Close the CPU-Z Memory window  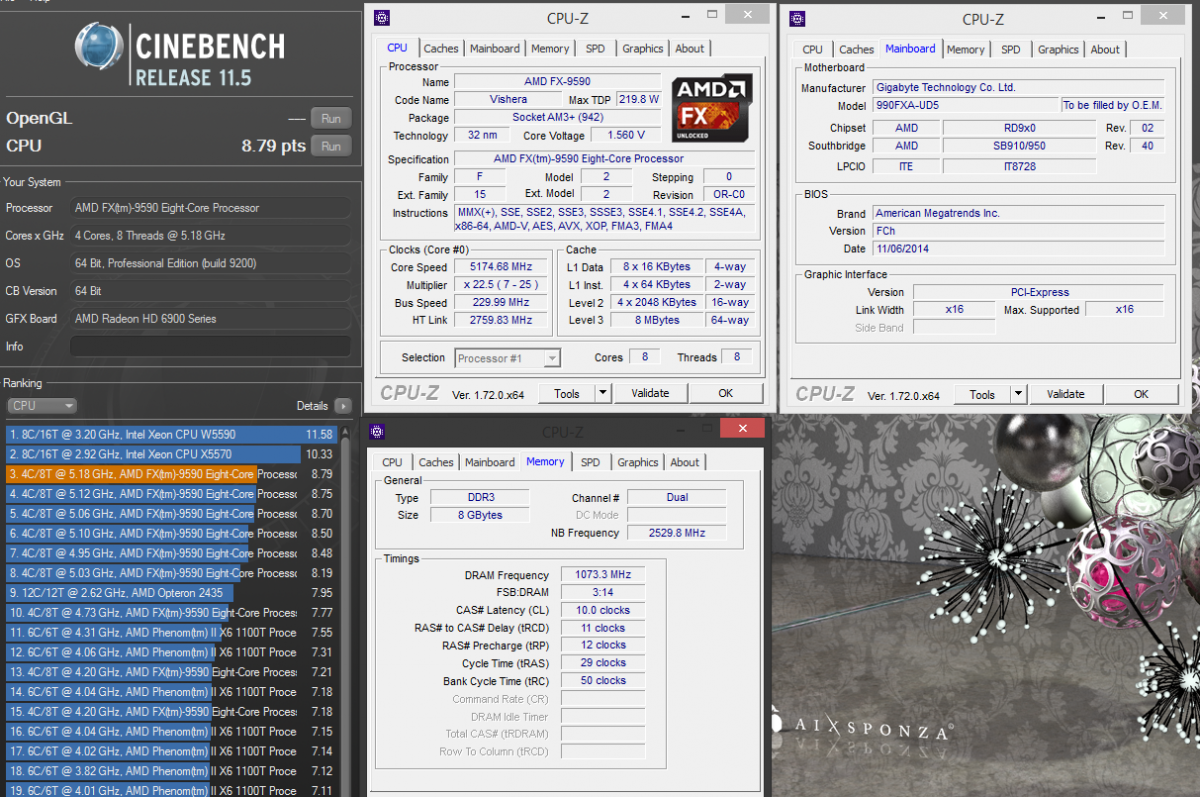click(x=744, y=428)
